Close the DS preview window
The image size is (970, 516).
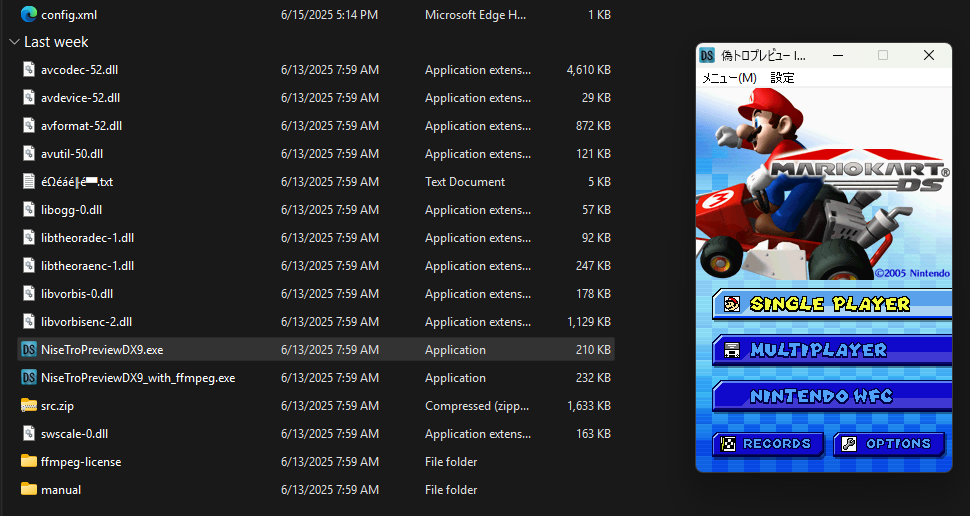point(929,55)
